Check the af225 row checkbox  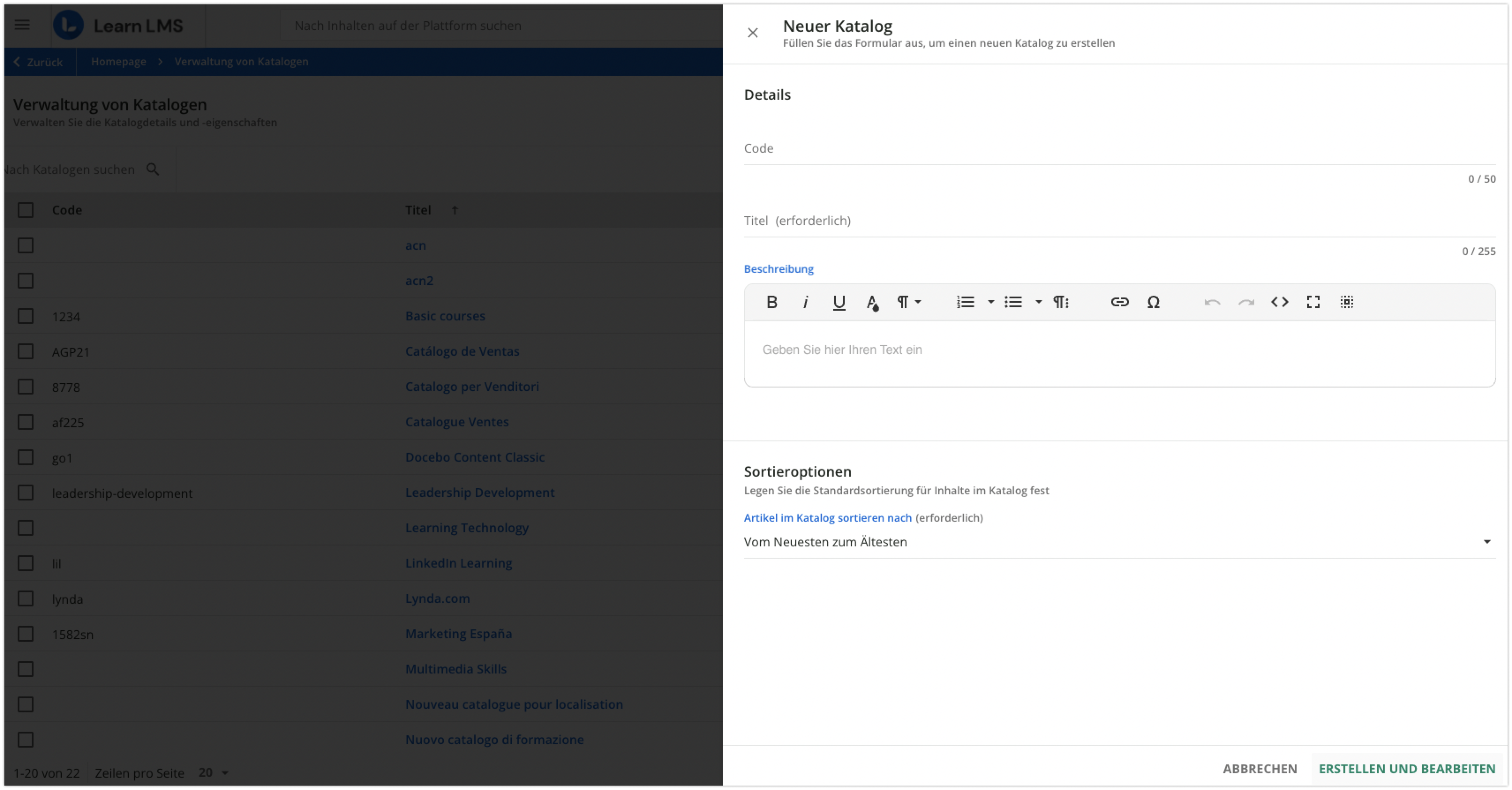[25, 422]
